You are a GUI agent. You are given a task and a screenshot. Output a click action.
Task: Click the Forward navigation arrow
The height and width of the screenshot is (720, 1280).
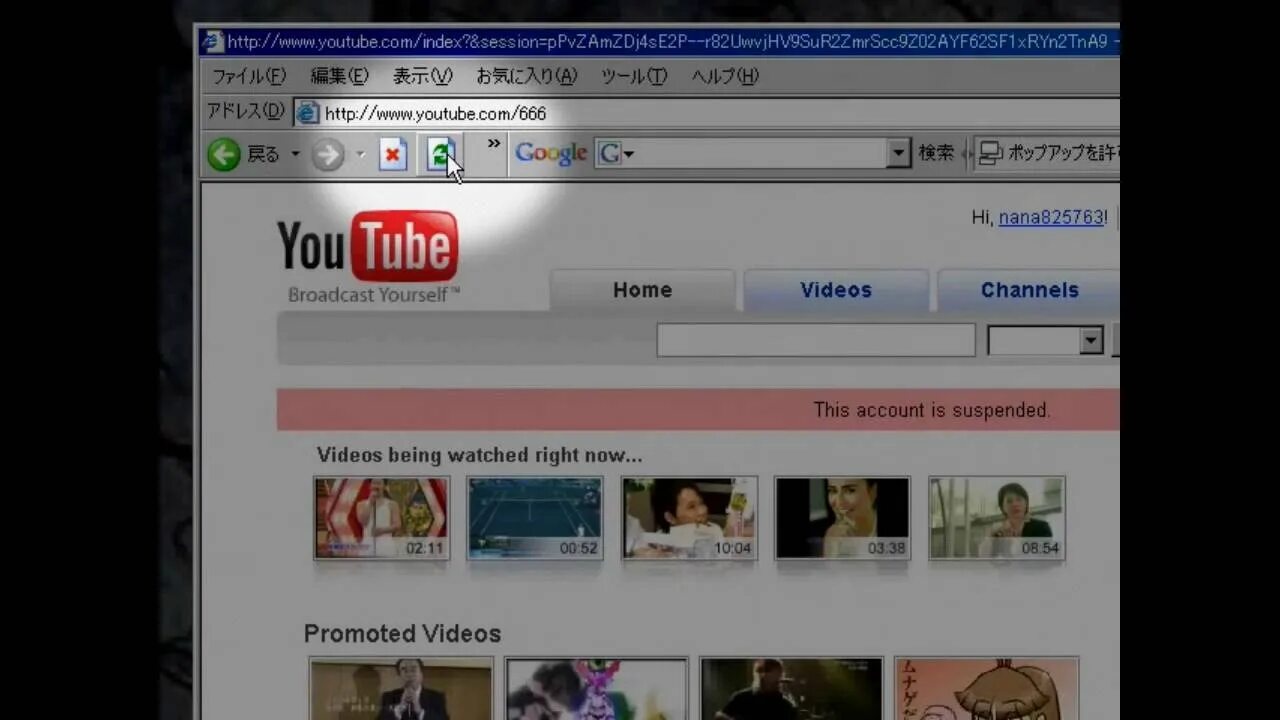point(328,154)
